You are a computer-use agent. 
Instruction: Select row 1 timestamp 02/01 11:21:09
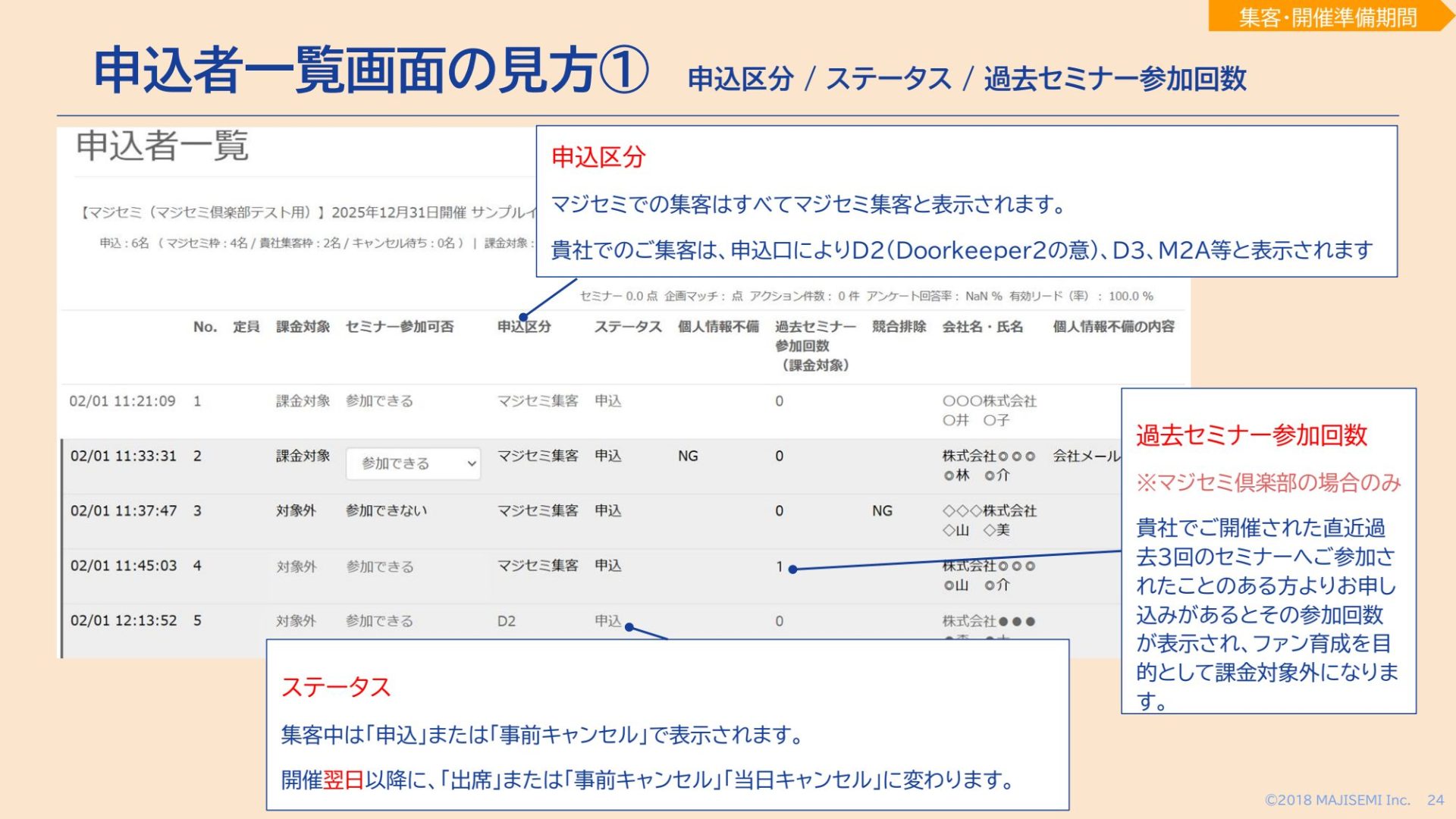122,401
